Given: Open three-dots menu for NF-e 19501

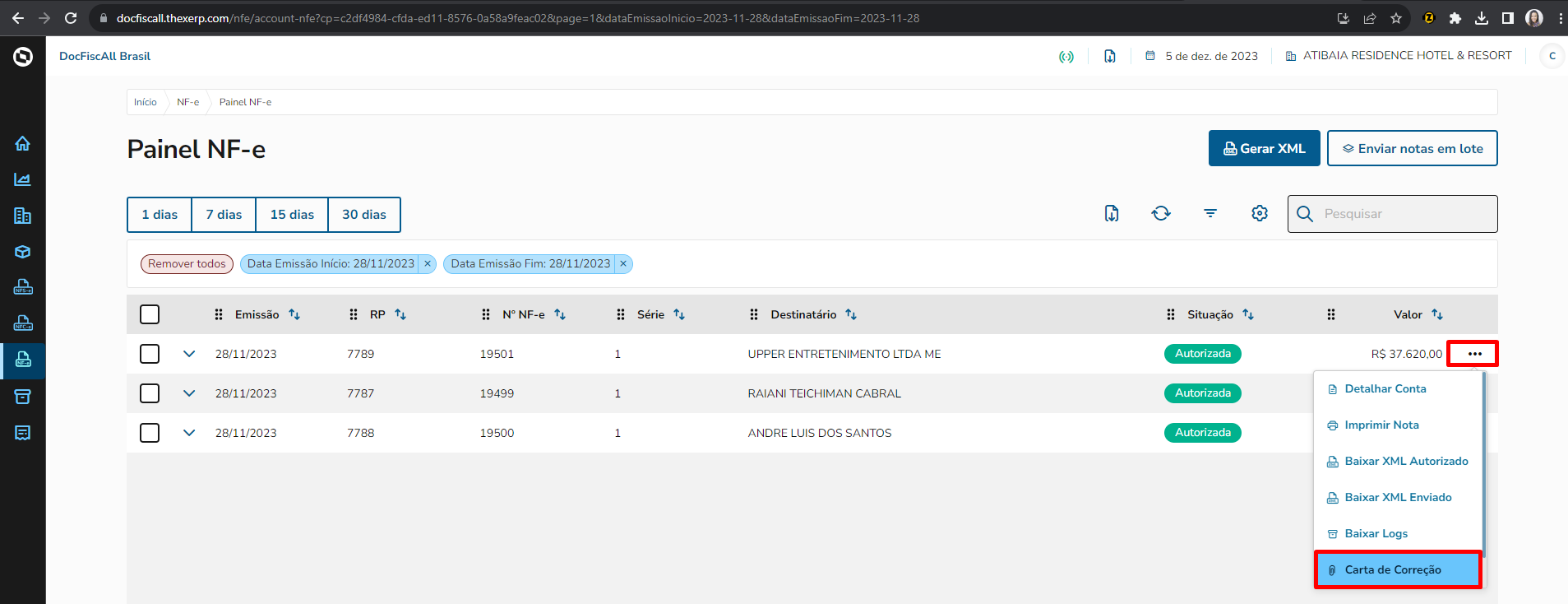Looking at the screenshot, I should (1474, 354).
